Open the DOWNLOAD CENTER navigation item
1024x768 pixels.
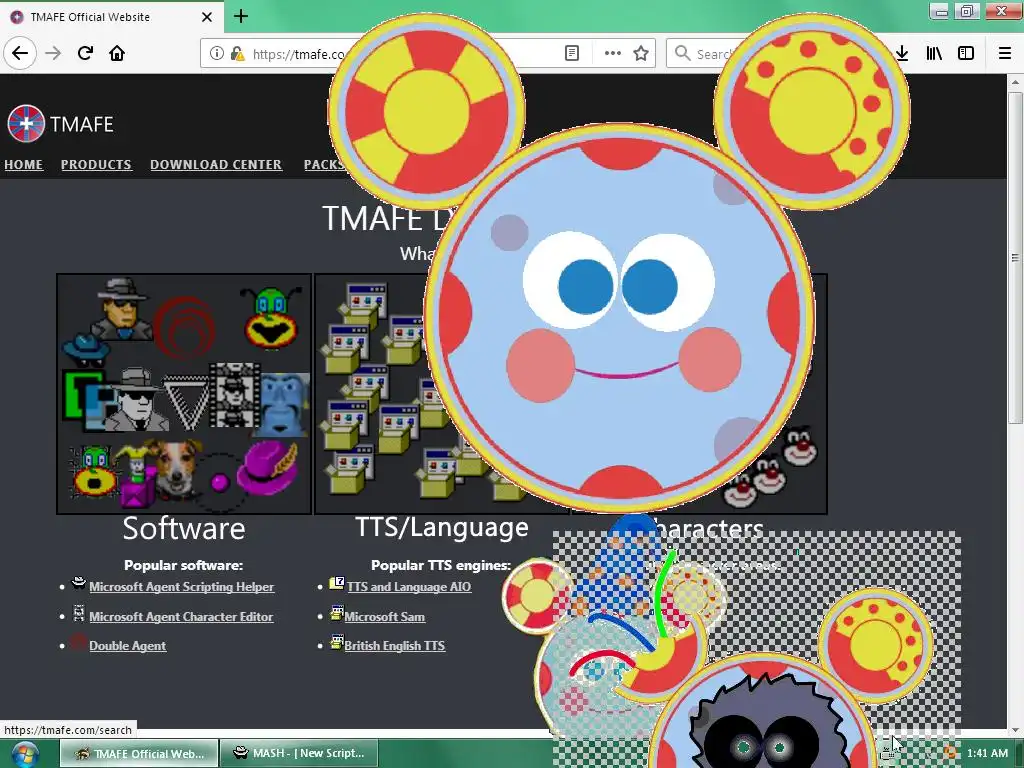coord(216,165)
